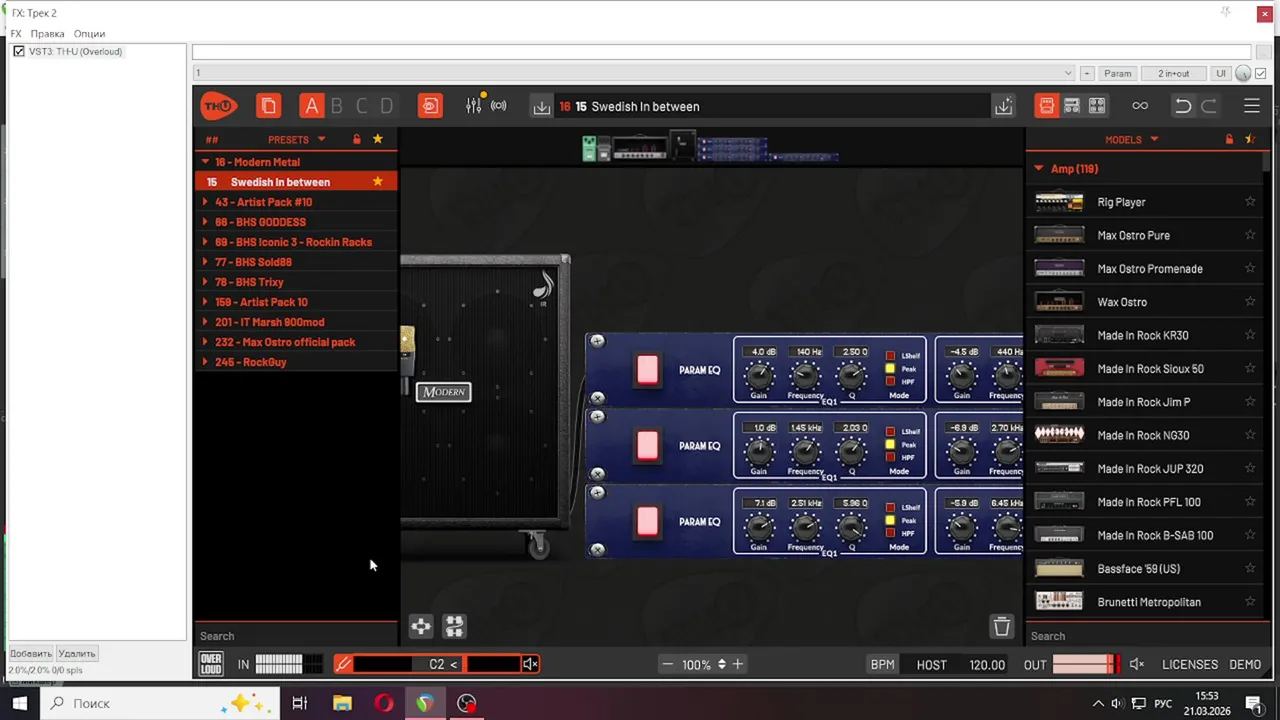Toggle power on the middle PARAM EQ
The height and width of the screenshot is (720, 1280).
[647, 445]
